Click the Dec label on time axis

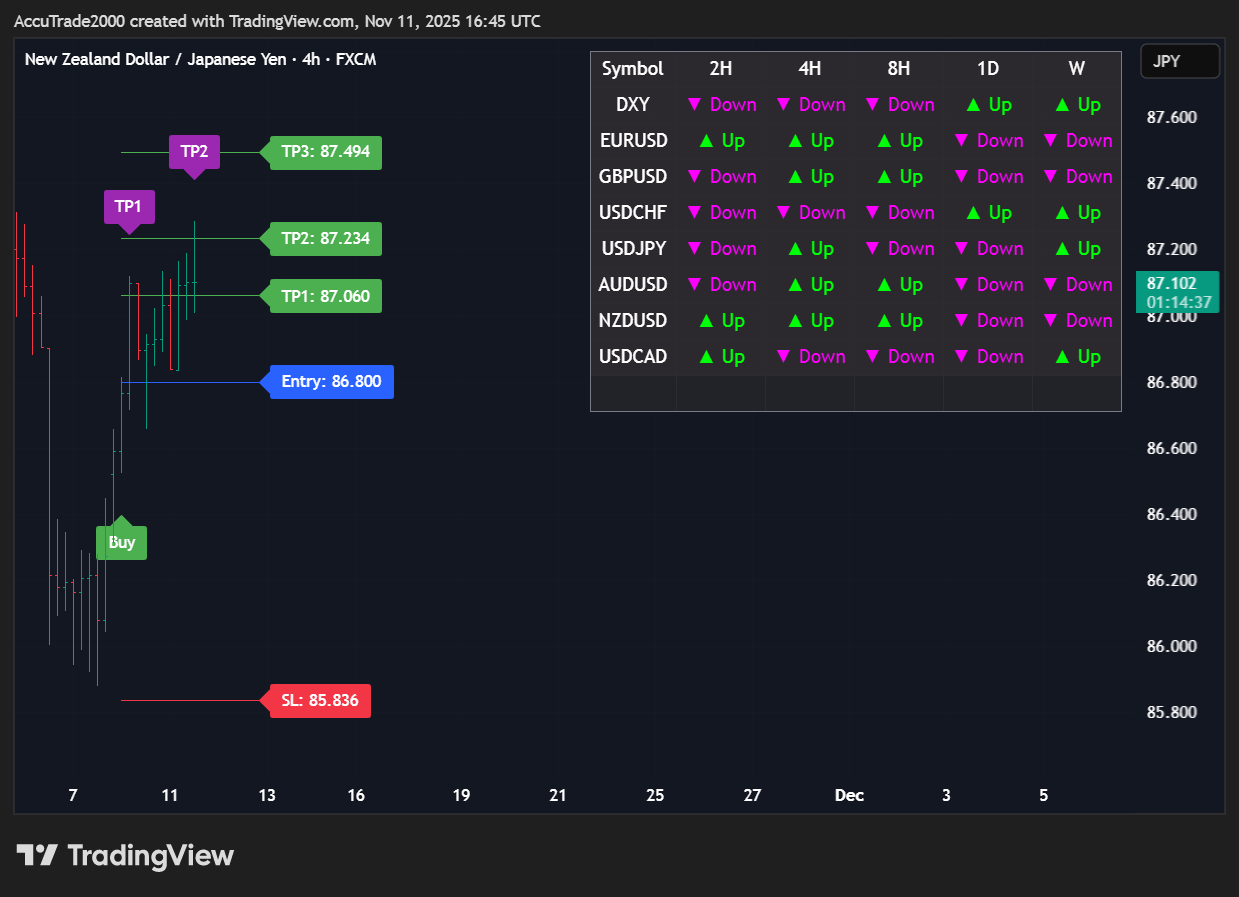click(849, 796)
